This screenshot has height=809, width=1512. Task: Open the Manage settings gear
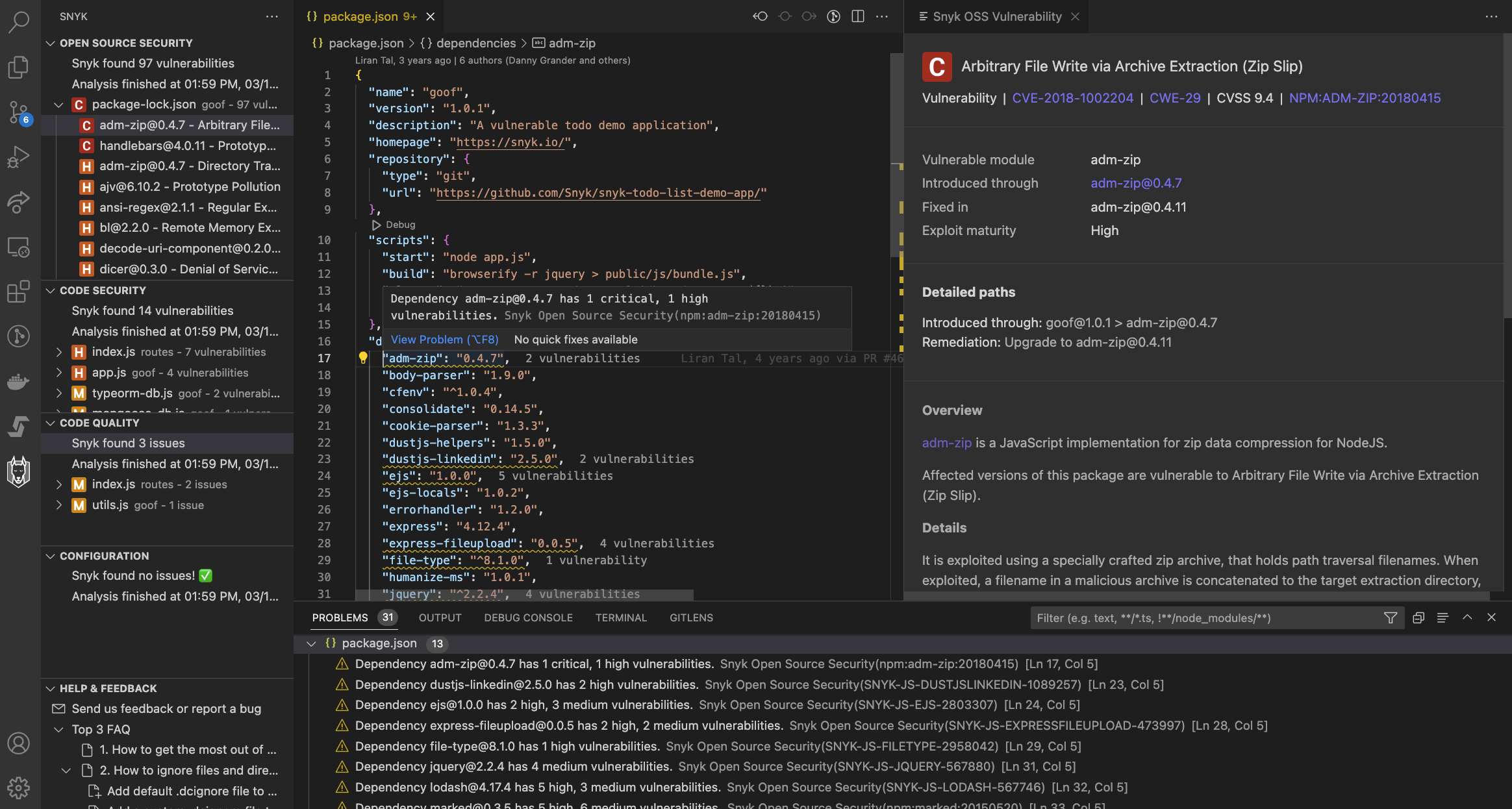[19, 788]
